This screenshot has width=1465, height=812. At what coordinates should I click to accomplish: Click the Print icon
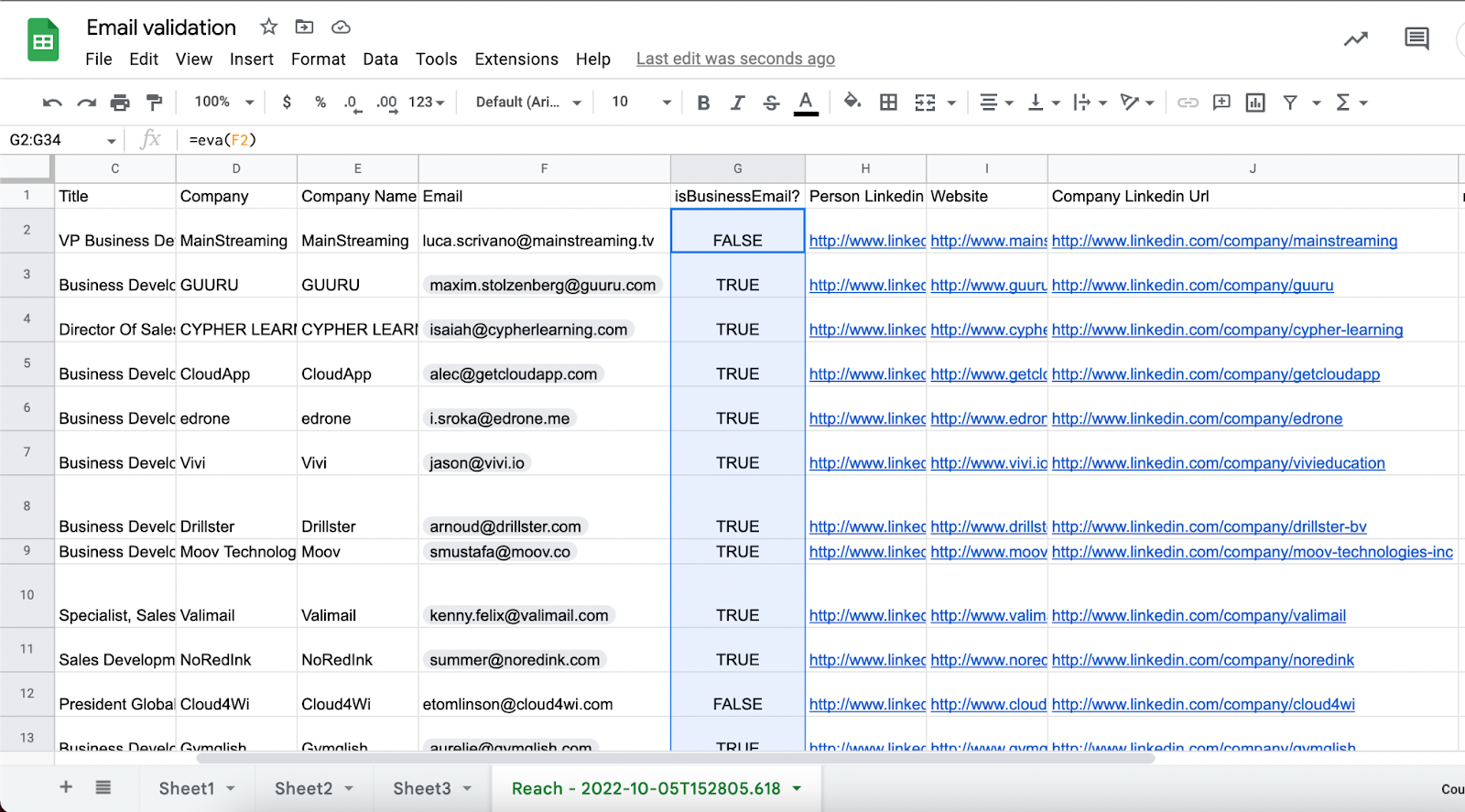120,103
